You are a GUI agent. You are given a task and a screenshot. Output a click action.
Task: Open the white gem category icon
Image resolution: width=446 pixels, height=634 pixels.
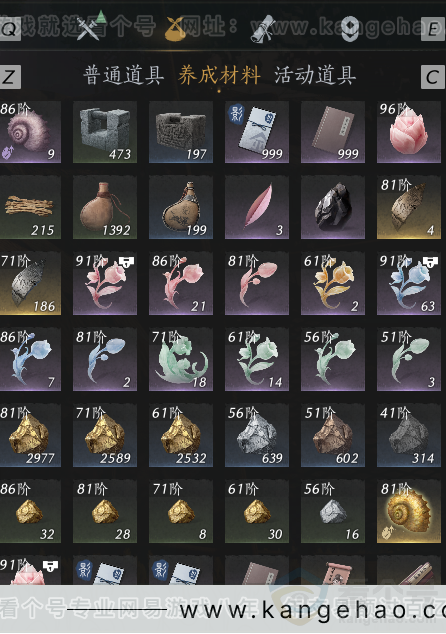coord(350,29)
